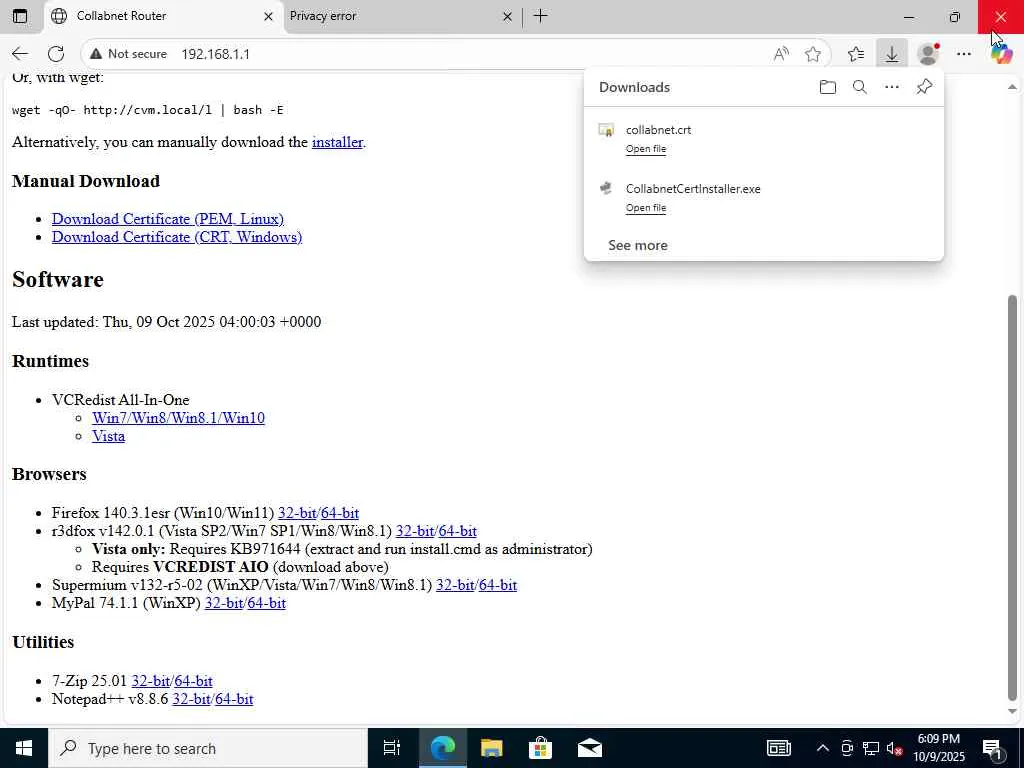Download r3dfox v142.0.1 64-bit
Image resolution: width=1024 pixels, height=768 pixels.
click(x=457, y=531)
